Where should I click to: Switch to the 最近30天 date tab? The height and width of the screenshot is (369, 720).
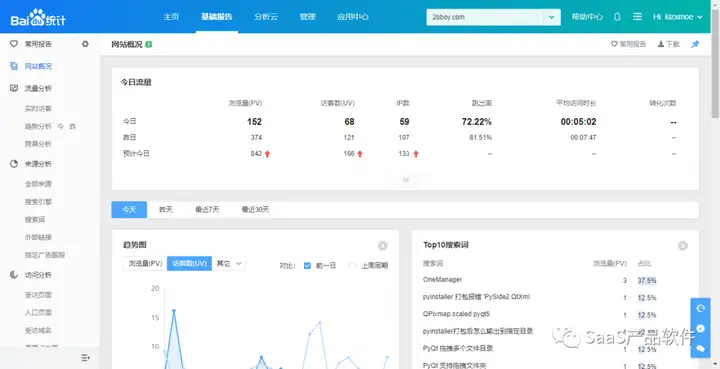tap(255, 210)
